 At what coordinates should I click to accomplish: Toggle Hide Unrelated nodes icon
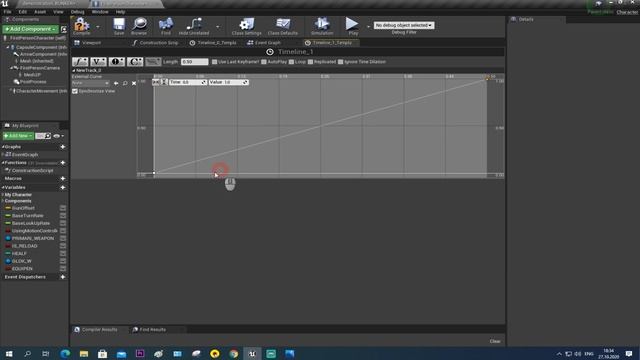(194, 26)
